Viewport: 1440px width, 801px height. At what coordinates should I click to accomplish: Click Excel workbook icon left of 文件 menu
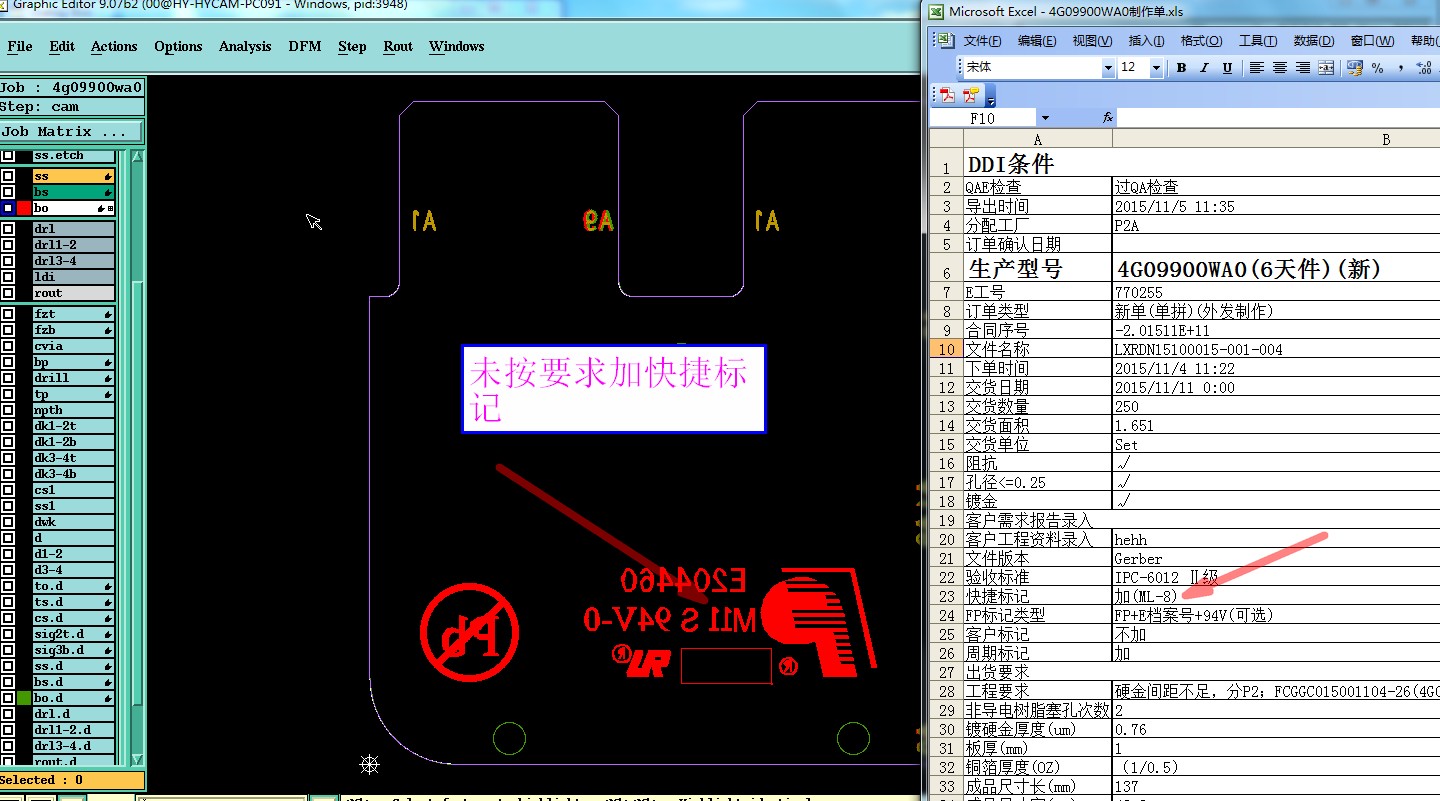pyautogui.click(x=946, y=40)
